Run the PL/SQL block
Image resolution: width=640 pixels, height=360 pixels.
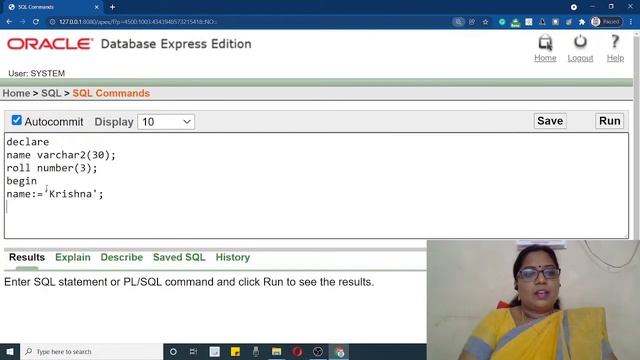click(x=609, y=121)
